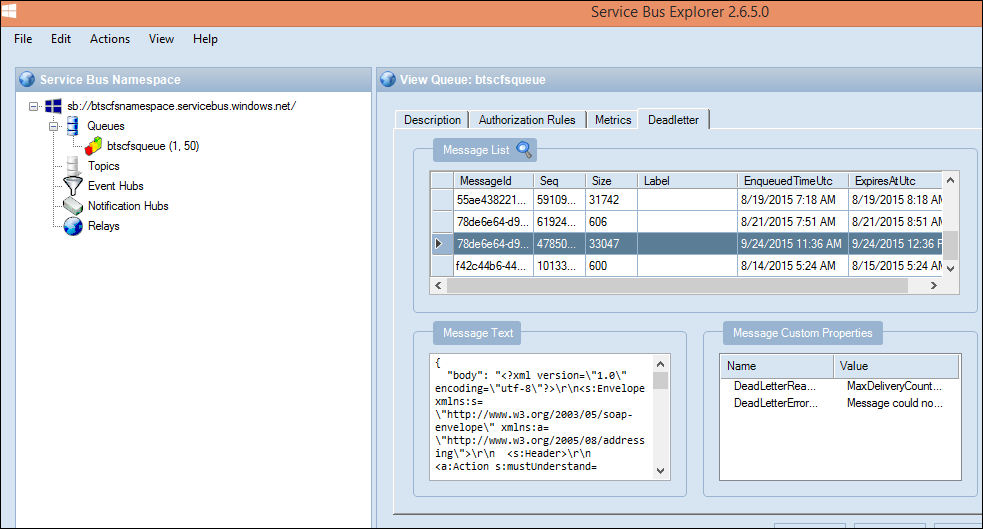Click the Service Bus Namespace globe icon
Viewport: 983px width, 529px height.
(x=27, y=80)
